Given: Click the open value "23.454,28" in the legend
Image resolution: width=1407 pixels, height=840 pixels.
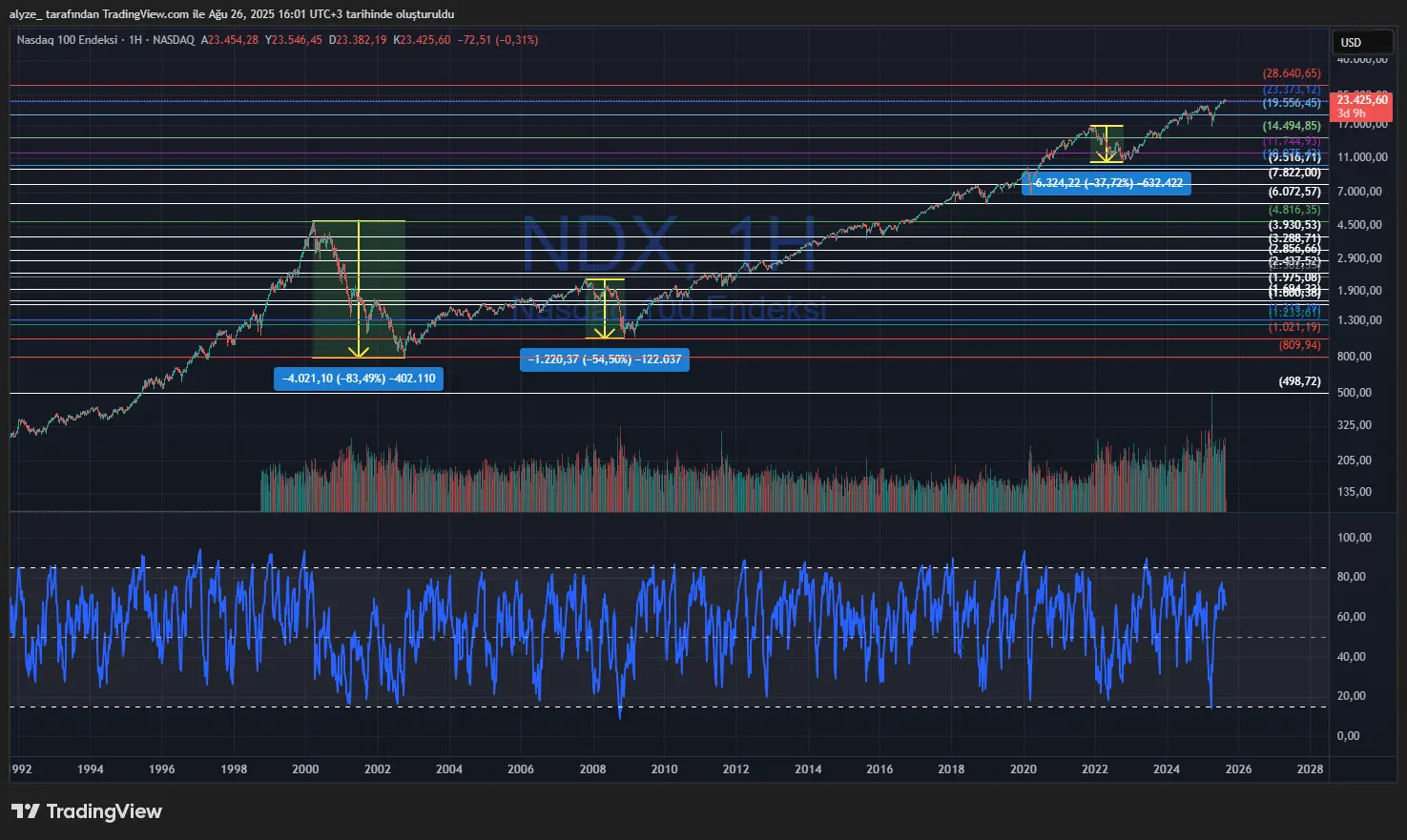Looking at the screenshot, I should point(233,40).
